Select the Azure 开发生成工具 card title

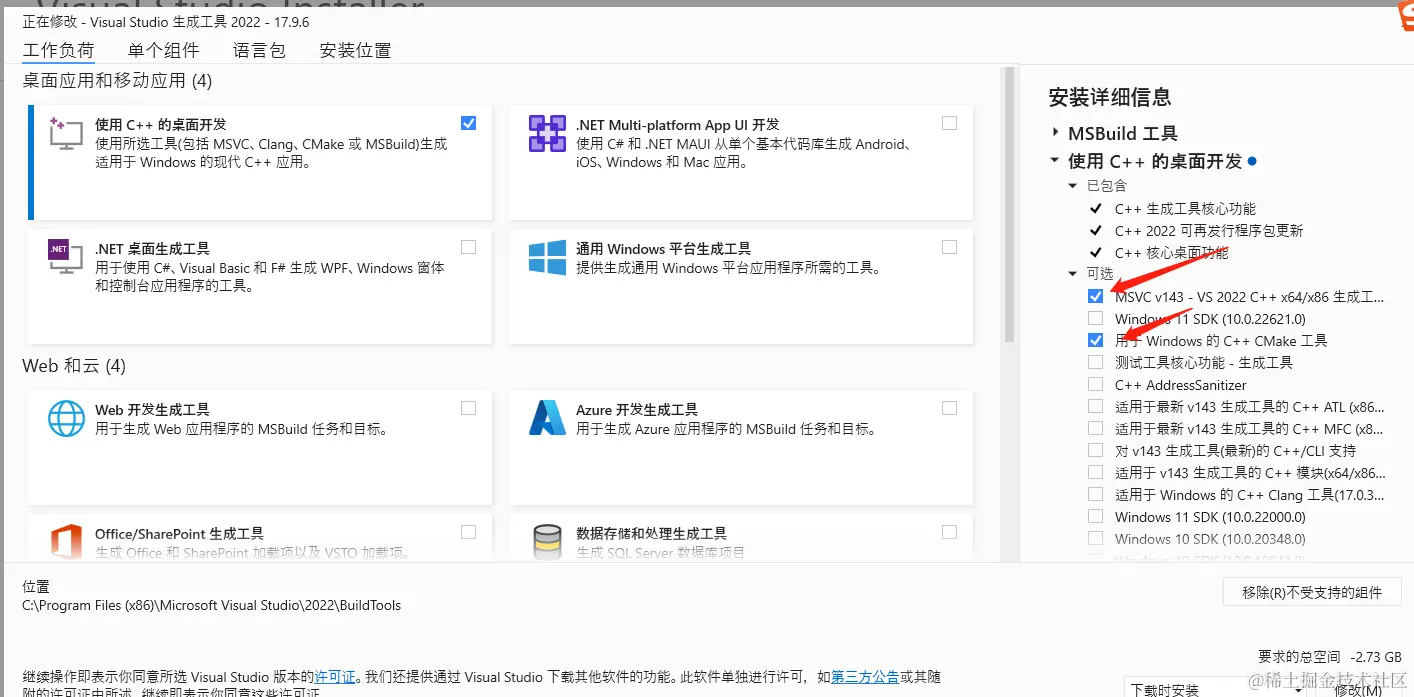[x=637, y=410]
